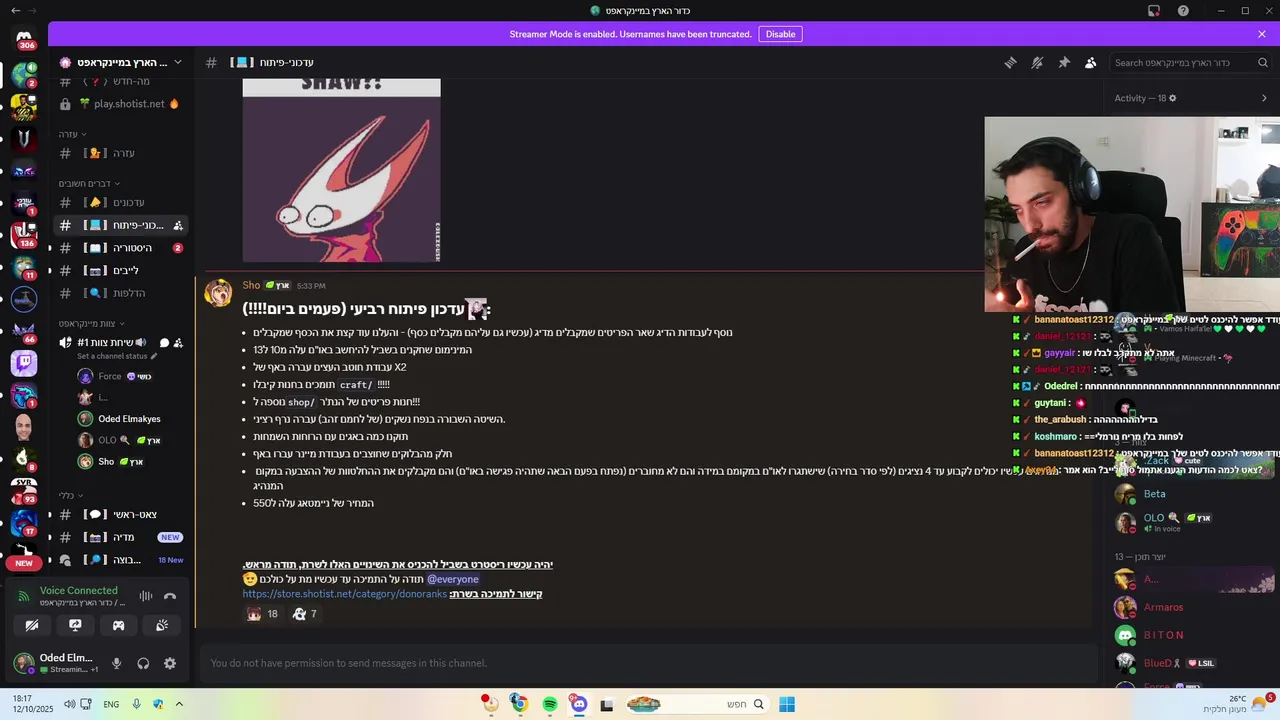Viewport: 1280px width, 720px height.
Task: Dismiss the Streamer Mode banner
Action: (1262, 34)
